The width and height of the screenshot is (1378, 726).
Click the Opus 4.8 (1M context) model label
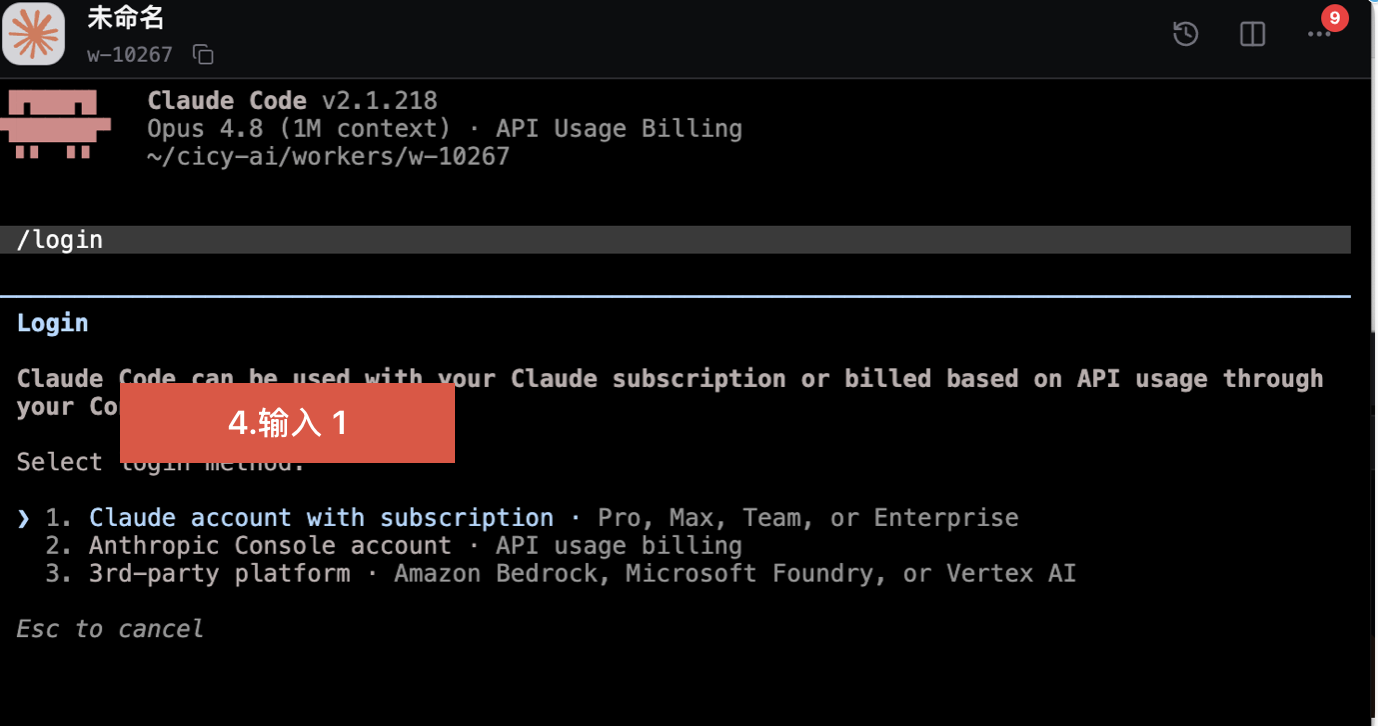point(299,129)
